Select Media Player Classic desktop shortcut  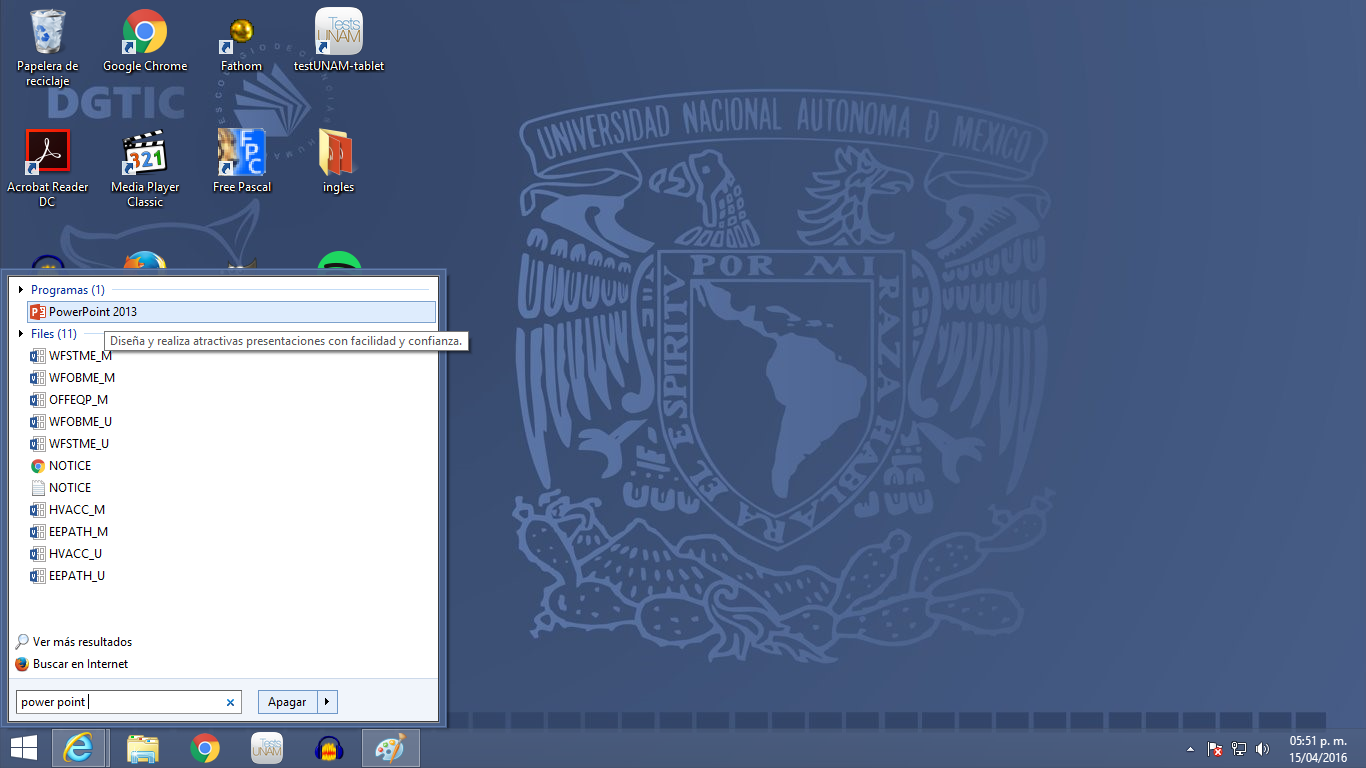click(145, 168)
